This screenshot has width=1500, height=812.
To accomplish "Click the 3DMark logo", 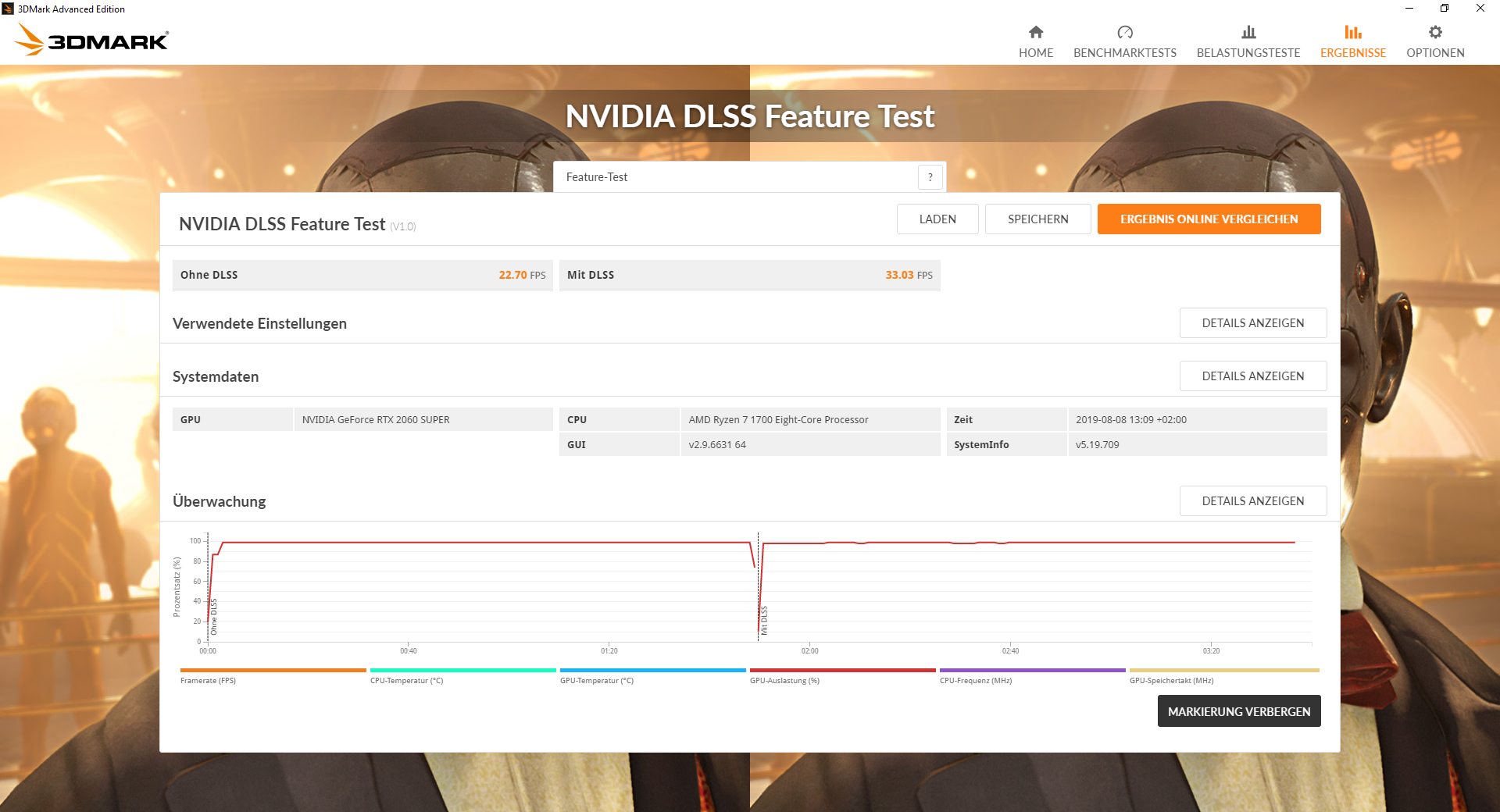I will pos(92,39).
